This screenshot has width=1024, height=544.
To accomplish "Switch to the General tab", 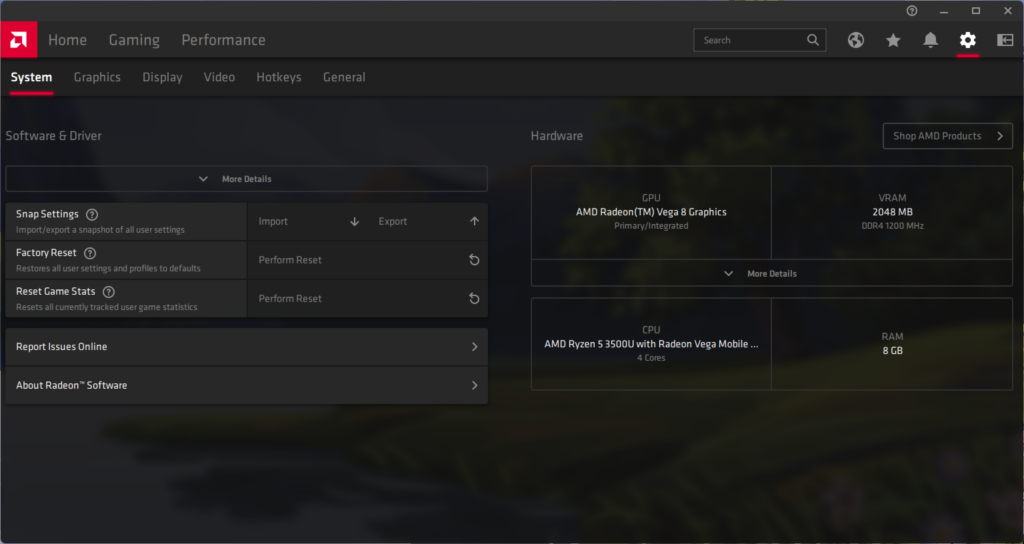I will [x=344, y=77].
